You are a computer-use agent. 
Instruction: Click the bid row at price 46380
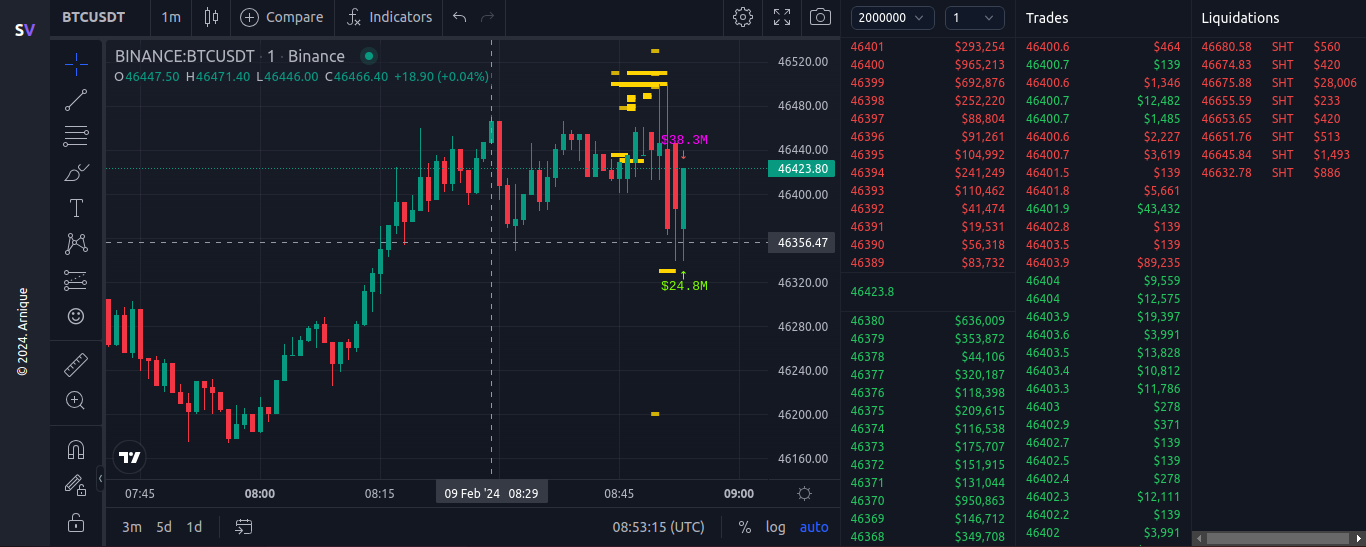point(927,321)
